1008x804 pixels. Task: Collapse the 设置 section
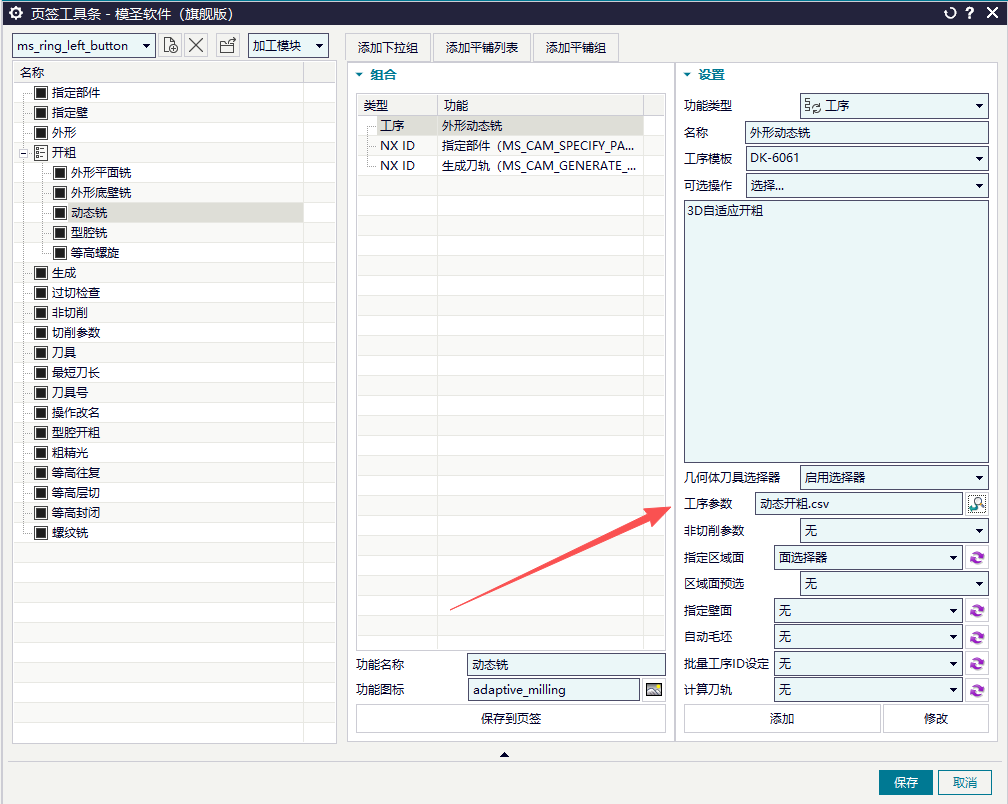click(x=687, y=75)
